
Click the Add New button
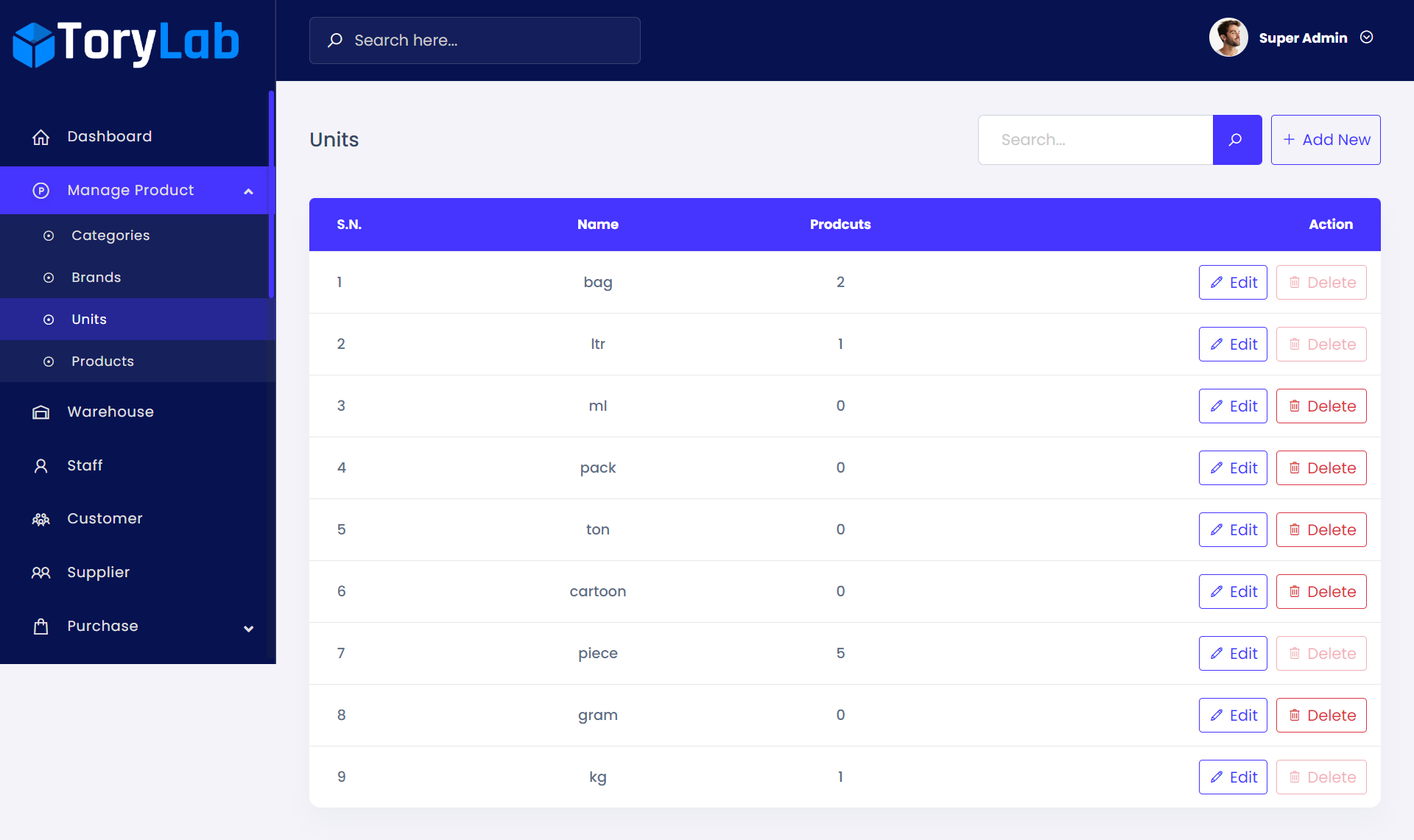pos(1325,140)
